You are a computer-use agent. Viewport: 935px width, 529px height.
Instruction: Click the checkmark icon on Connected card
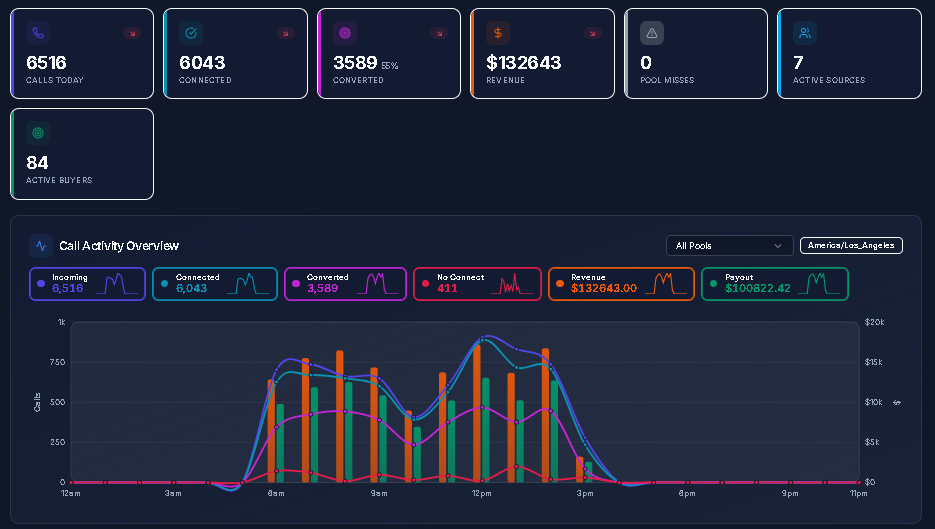191,33
